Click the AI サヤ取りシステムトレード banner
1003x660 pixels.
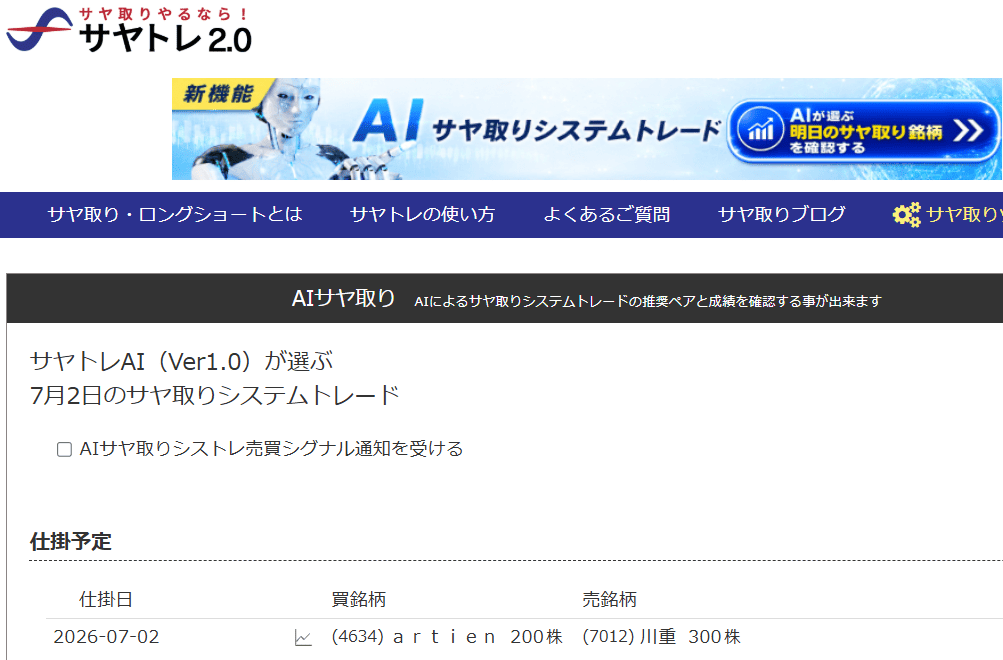pos(587,129)
